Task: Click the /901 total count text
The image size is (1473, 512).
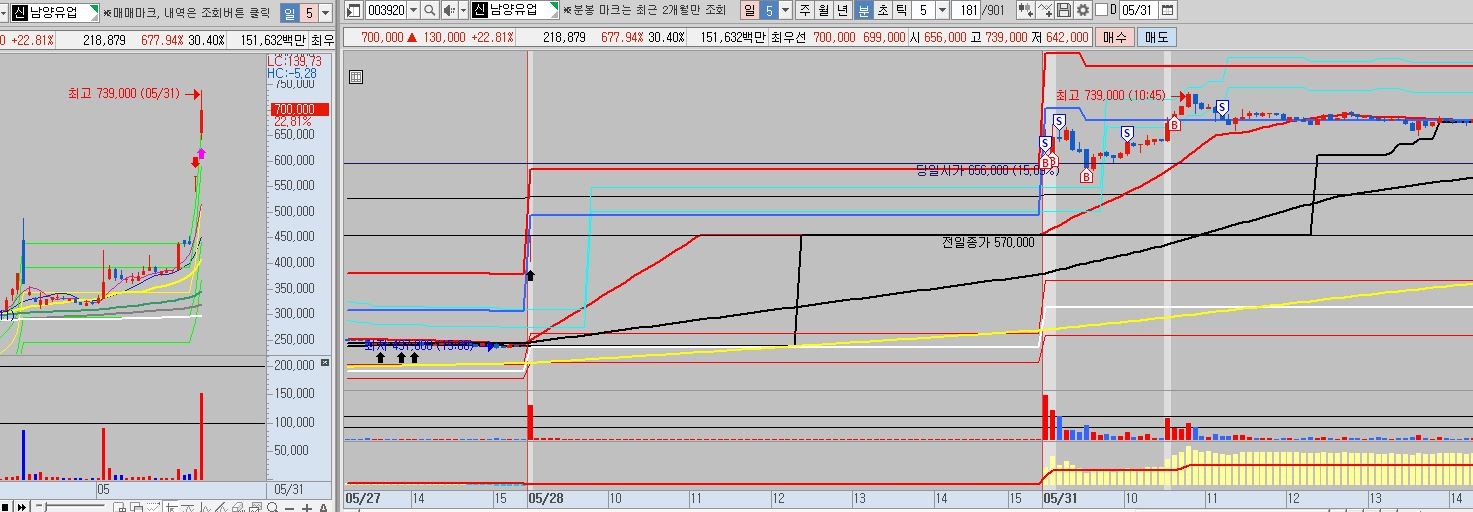Action: pyautogui.click(x=995, y=10)
